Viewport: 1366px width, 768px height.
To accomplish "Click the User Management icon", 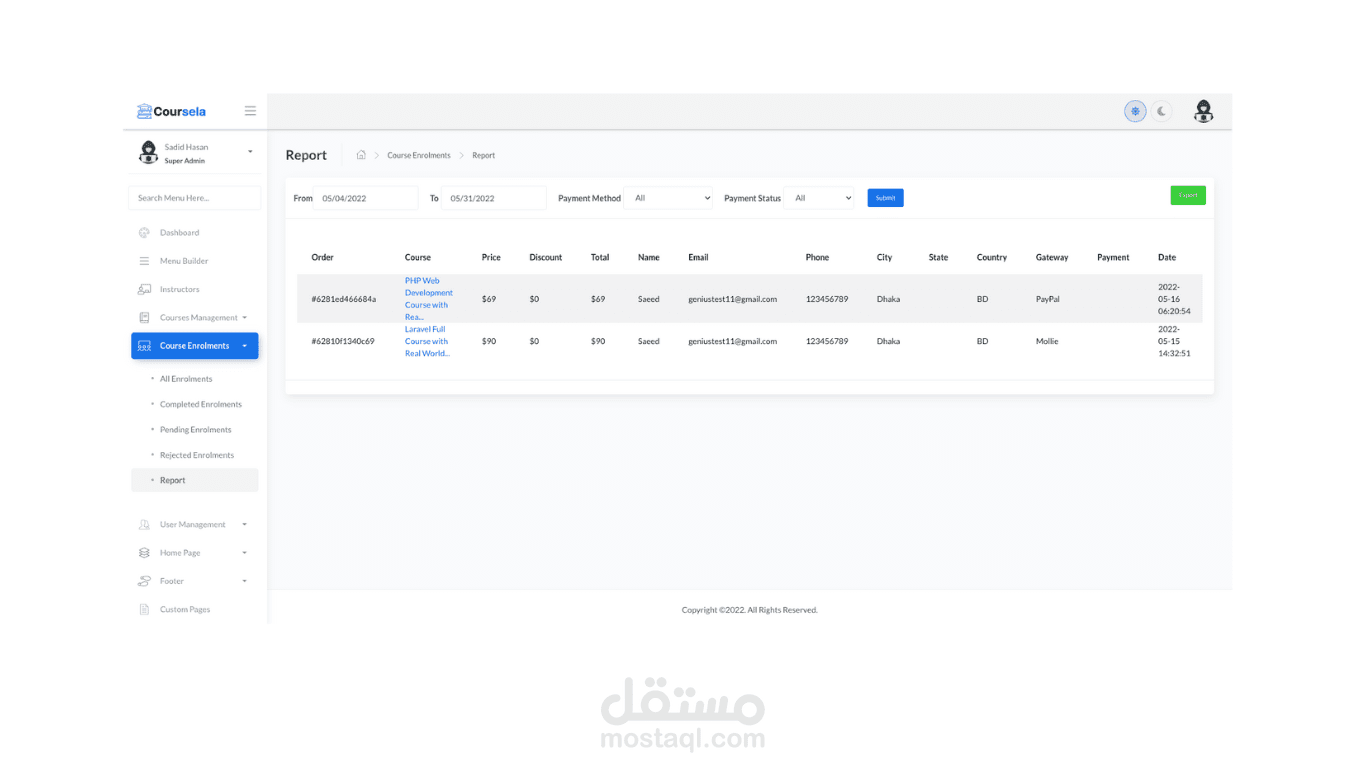I will click(x=144, y=524).
